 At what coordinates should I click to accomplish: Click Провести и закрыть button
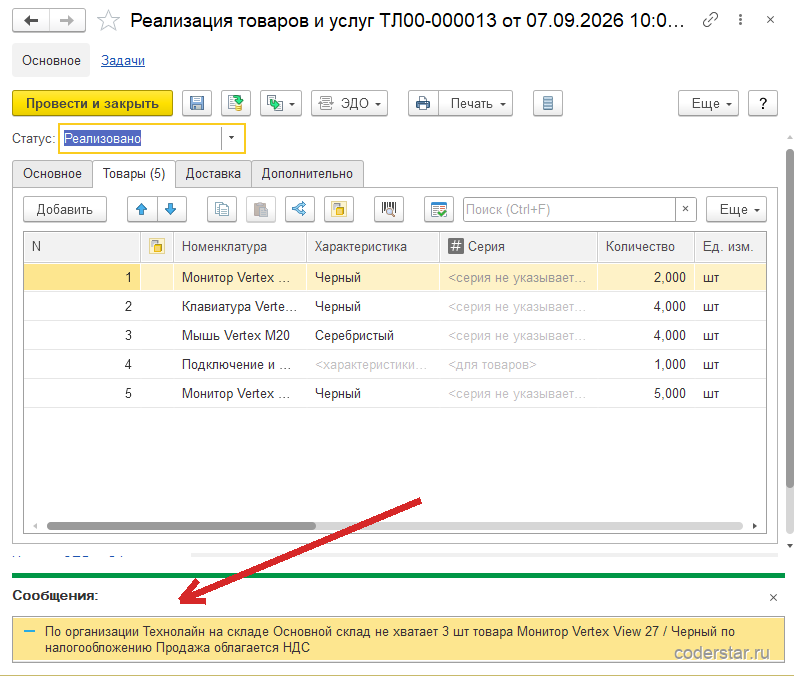(x=92, y=103)
